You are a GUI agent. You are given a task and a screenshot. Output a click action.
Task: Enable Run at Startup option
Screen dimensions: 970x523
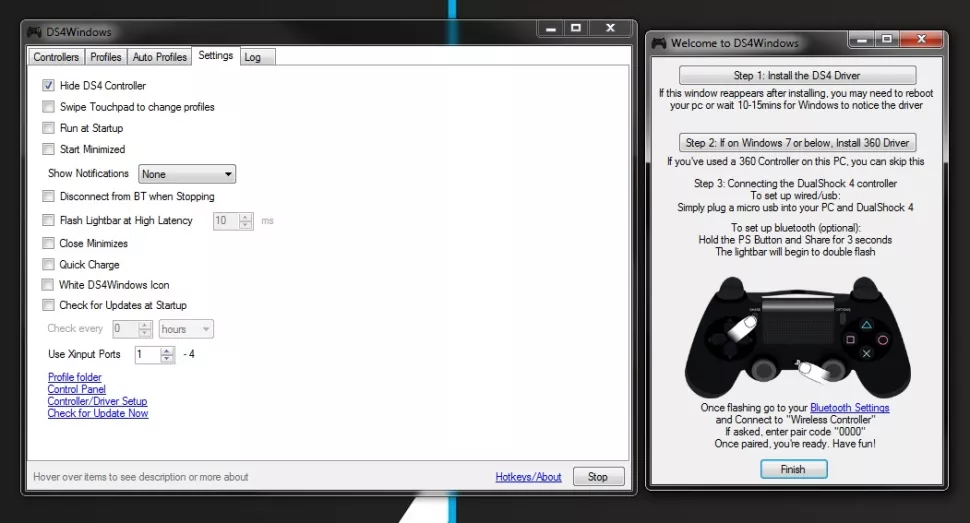(49, 128)
